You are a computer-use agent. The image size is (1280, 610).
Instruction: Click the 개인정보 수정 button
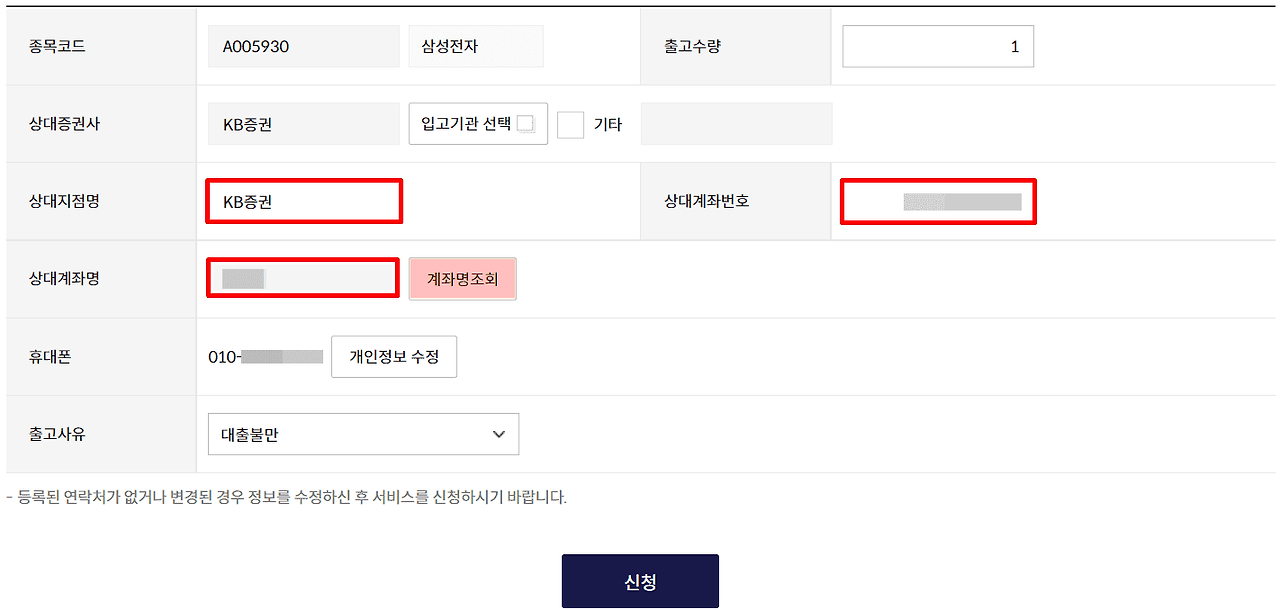pyautogui.click(x=394, y=357)
